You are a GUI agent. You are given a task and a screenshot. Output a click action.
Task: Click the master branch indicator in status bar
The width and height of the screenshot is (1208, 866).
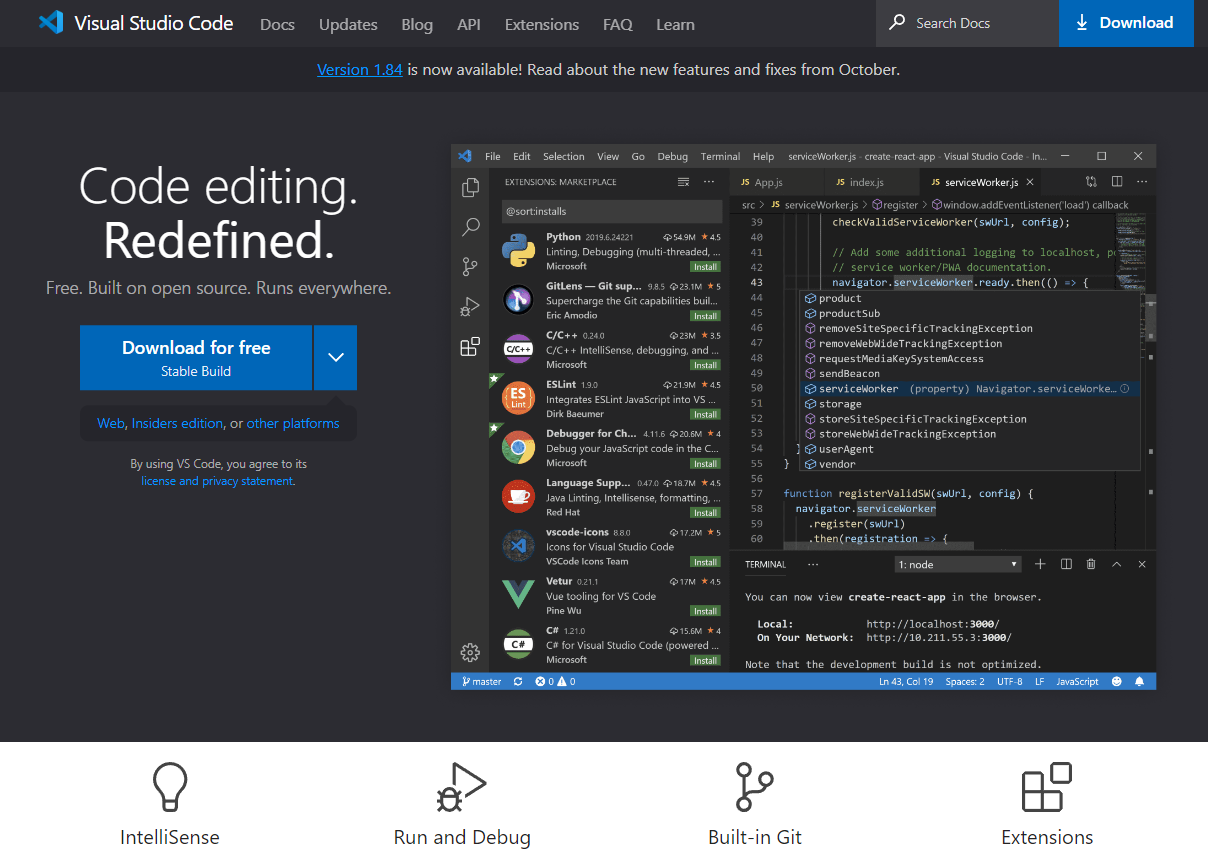(x=480, y=681)
